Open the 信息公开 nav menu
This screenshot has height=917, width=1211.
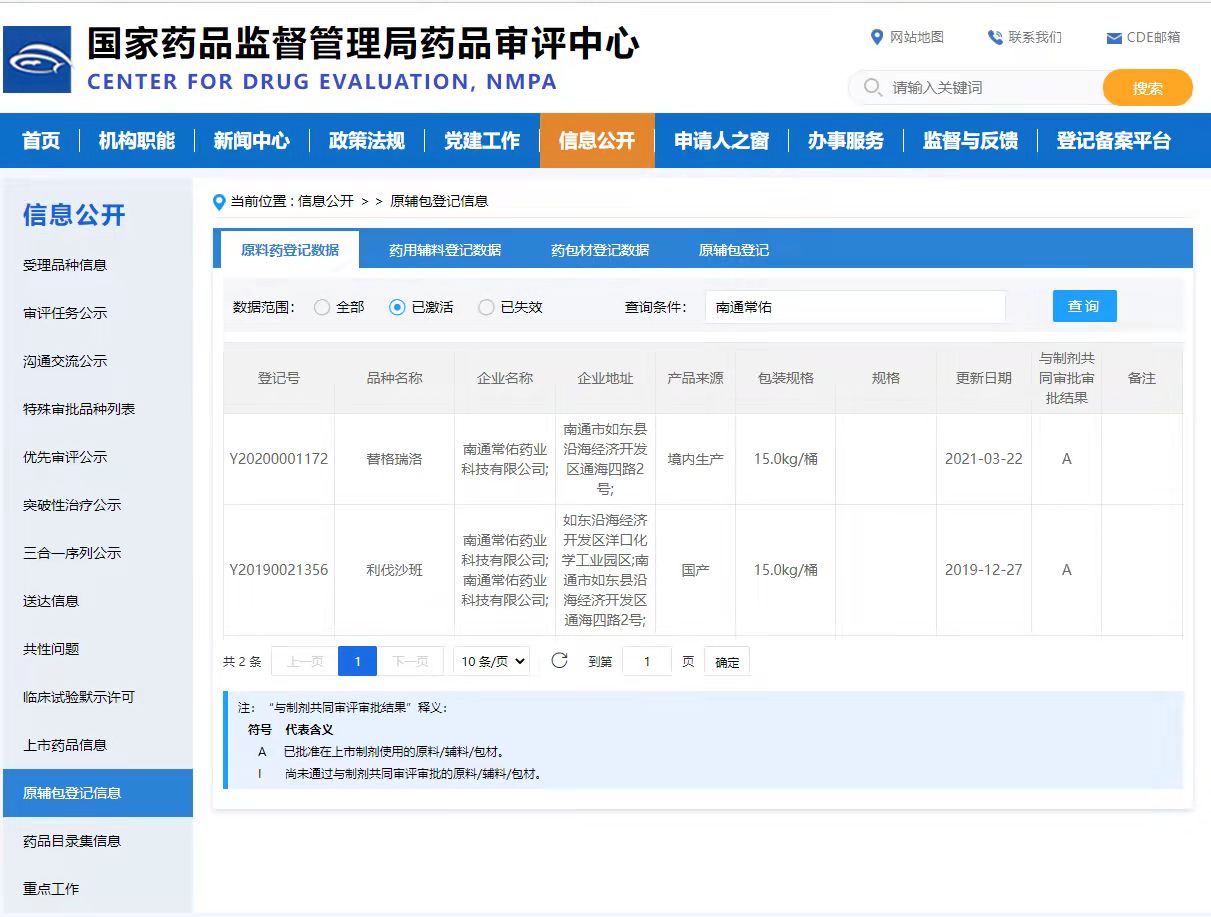click(597, 141)
